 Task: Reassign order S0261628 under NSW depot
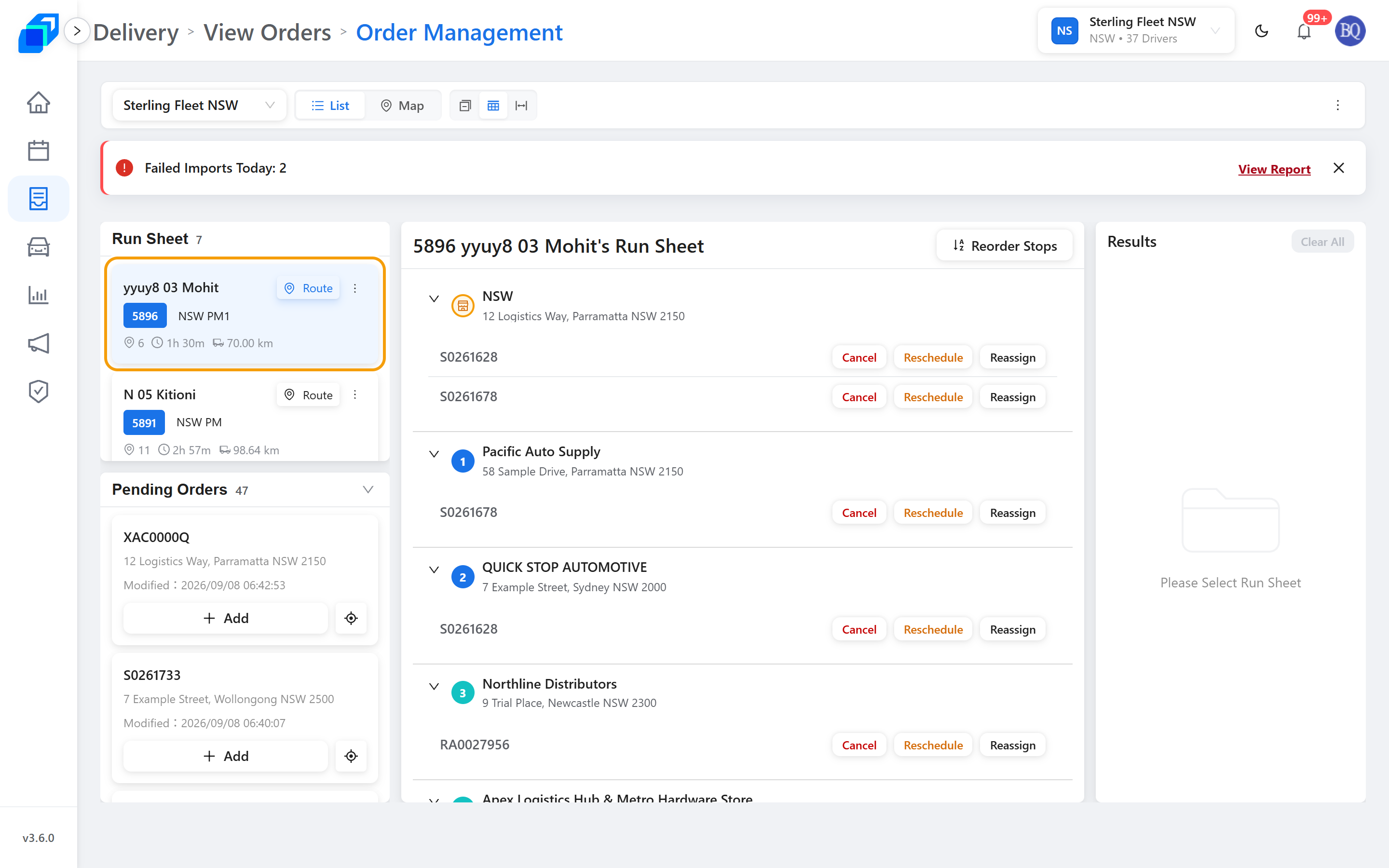point(1012,358)
